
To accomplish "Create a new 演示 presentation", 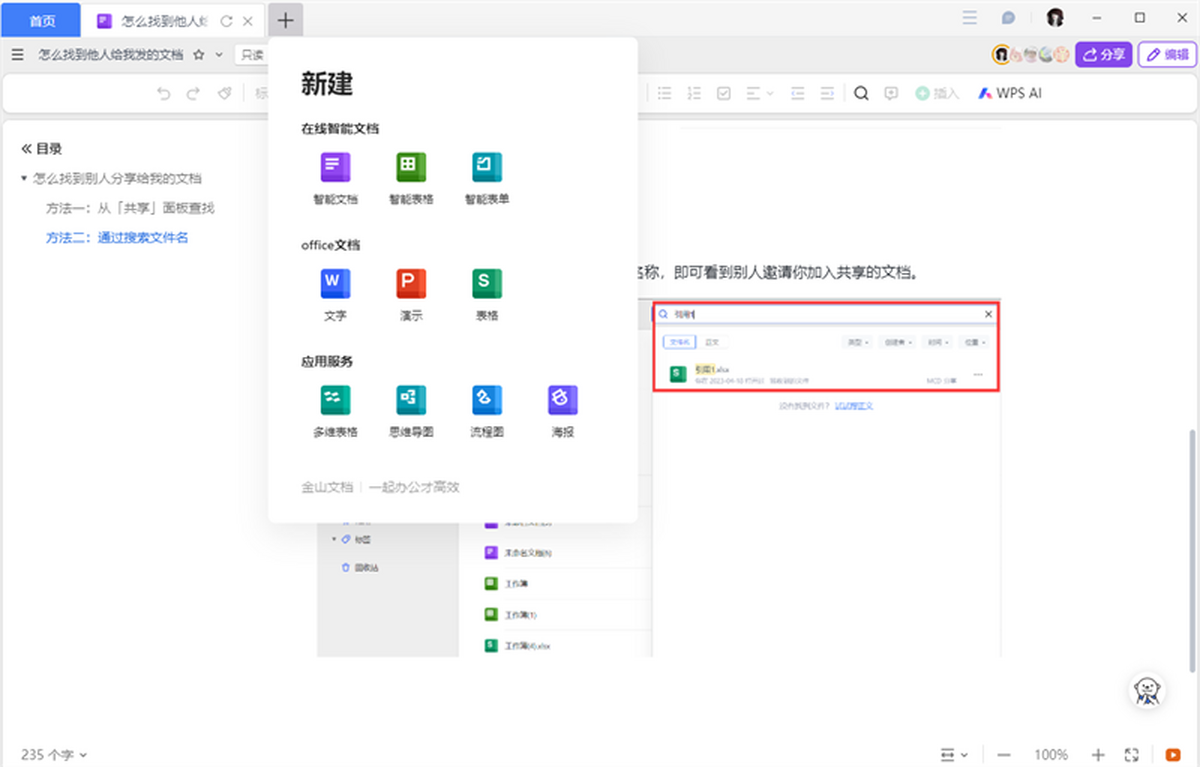I will [x=411, y=284].
